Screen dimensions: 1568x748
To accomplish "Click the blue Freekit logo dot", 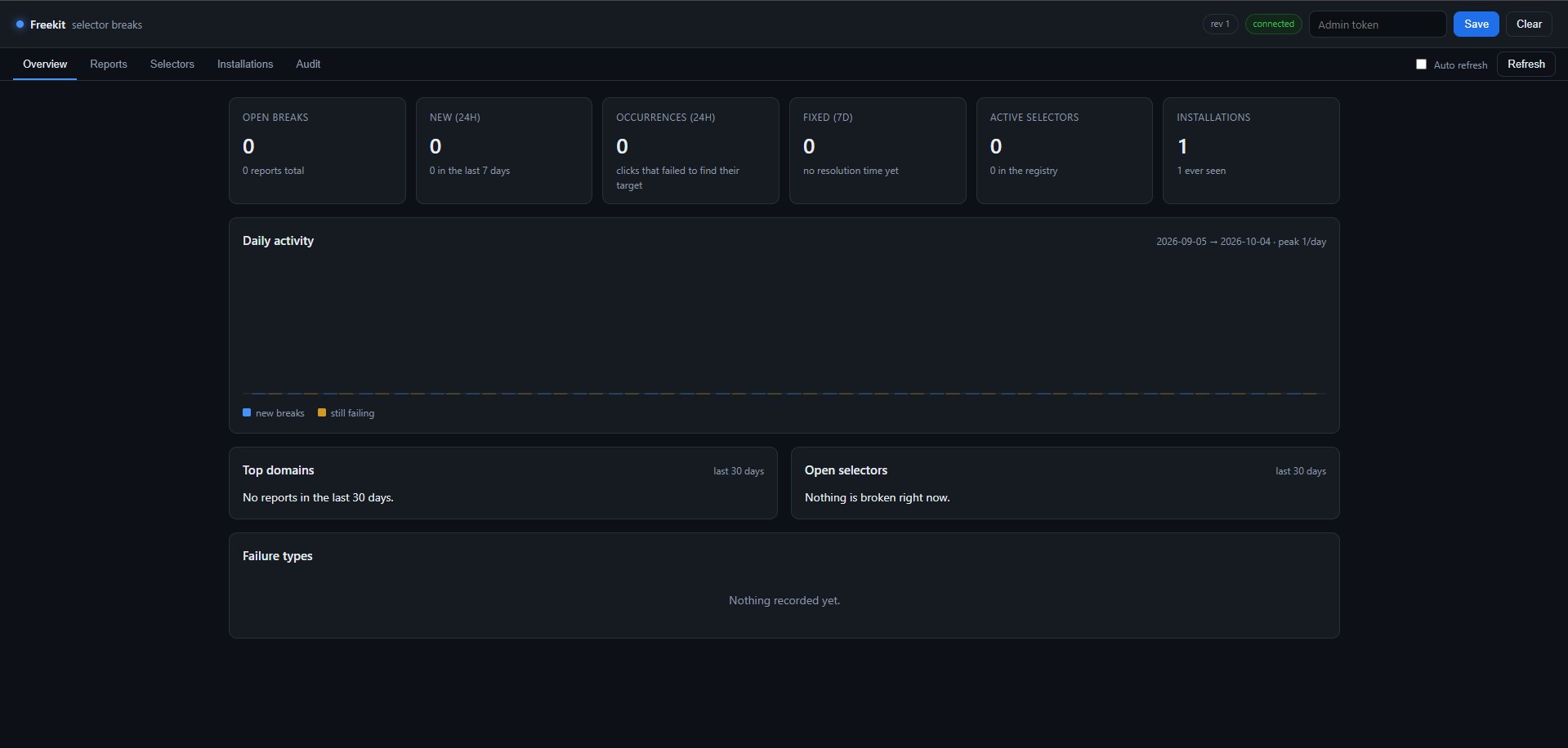I will (x=20, y=24).
